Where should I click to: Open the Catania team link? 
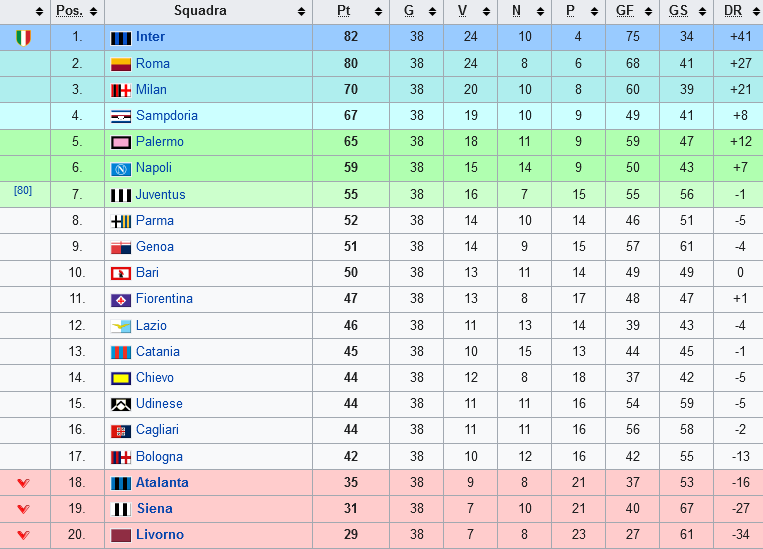158,351
